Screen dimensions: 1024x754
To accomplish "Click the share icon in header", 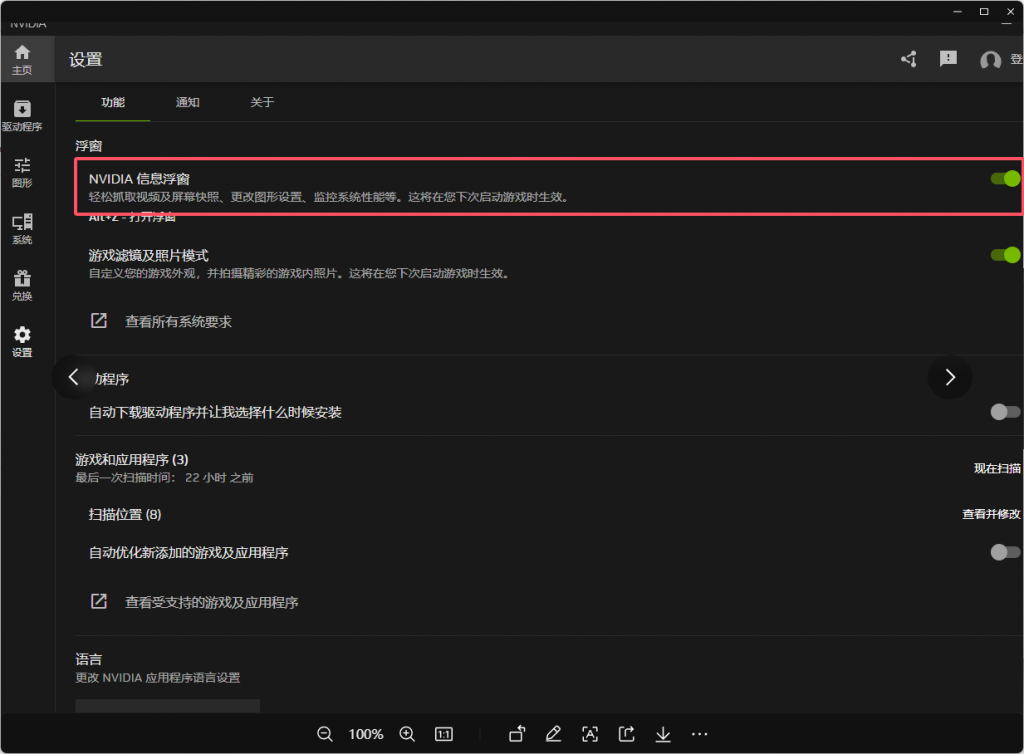I will (x=909, y=59).
